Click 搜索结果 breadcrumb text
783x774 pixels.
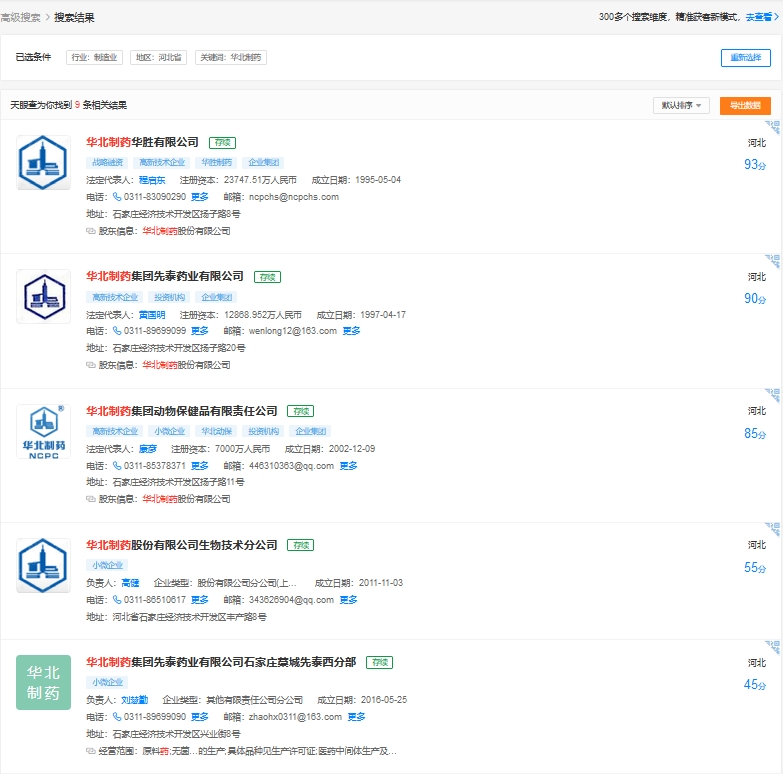click(x=74, y=17)
